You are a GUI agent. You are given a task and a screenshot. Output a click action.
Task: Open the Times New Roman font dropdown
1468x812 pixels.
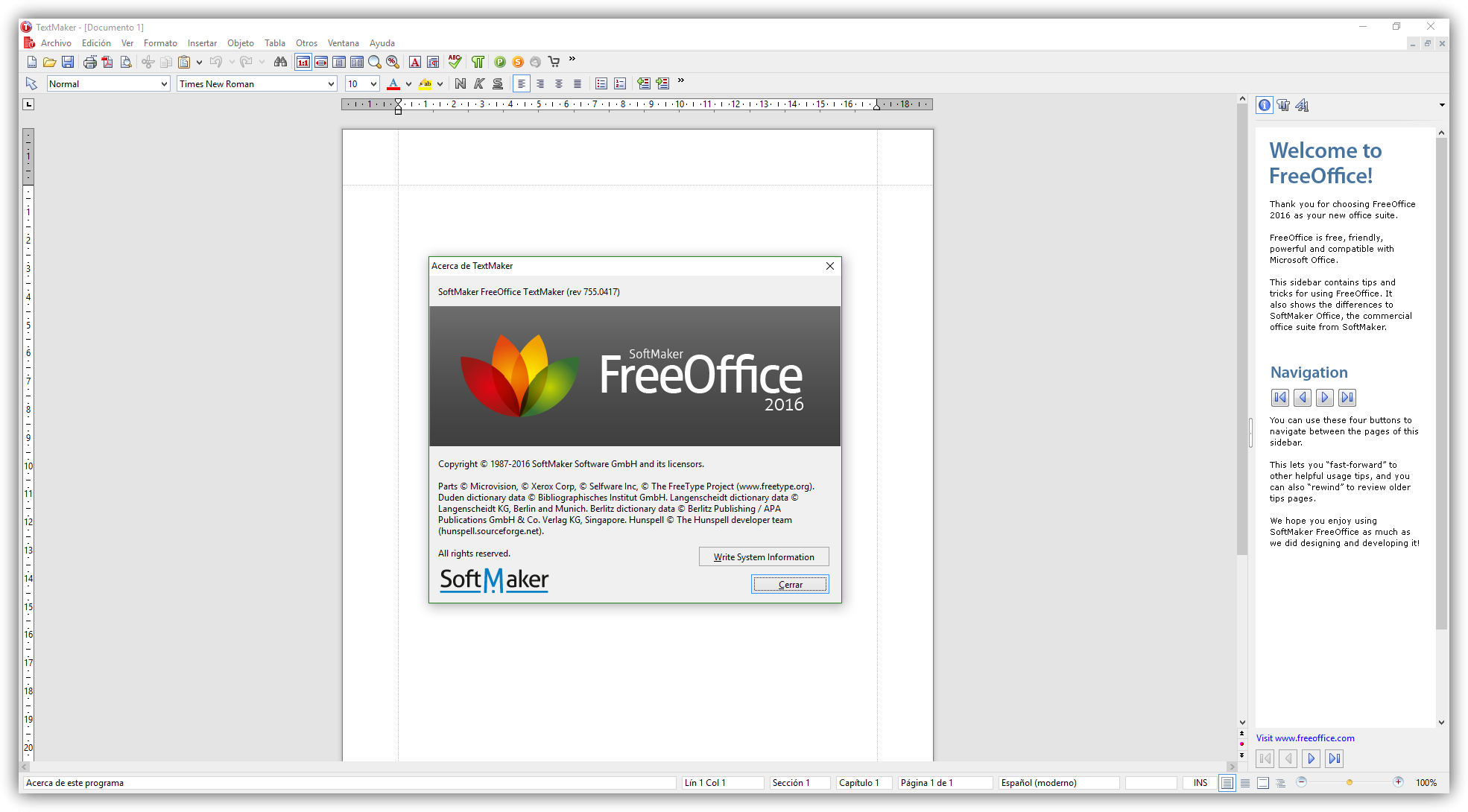tap(331, 84)
